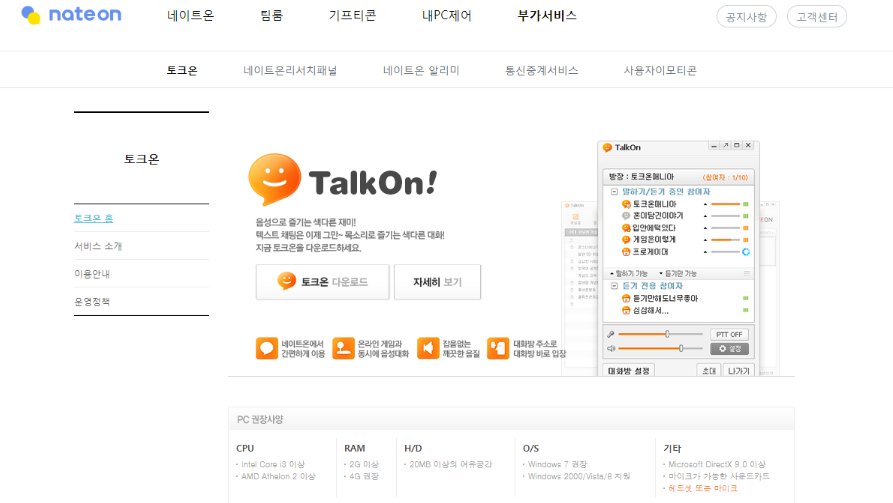Select the 통신중계서비스 sub-tab
The width and height of the screenshot is (893, 503).
(x=542, y=71)
